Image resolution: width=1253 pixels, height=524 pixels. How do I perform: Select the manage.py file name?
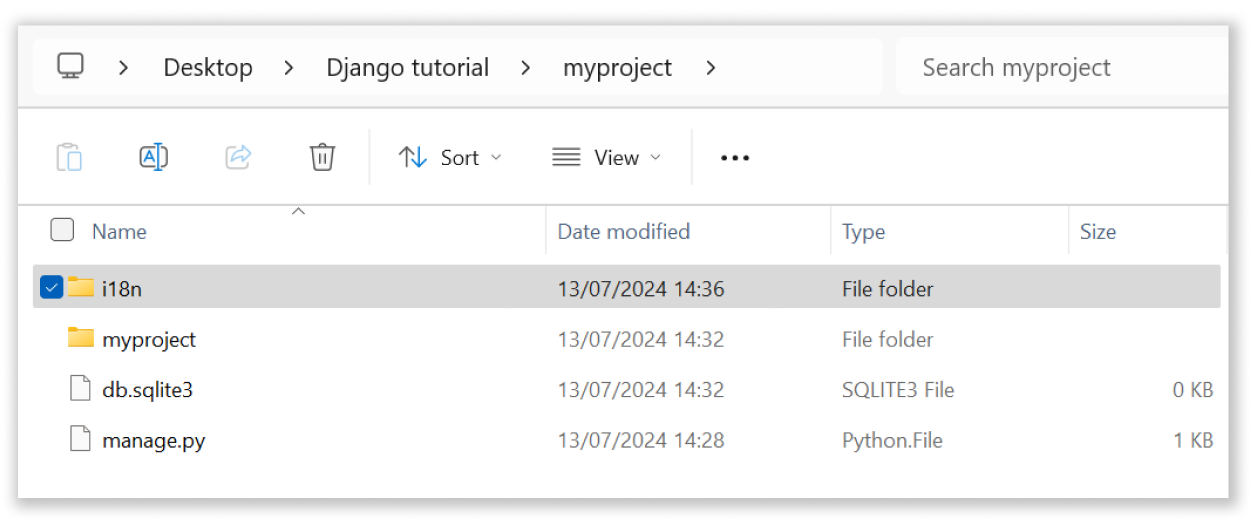[153, 439]
